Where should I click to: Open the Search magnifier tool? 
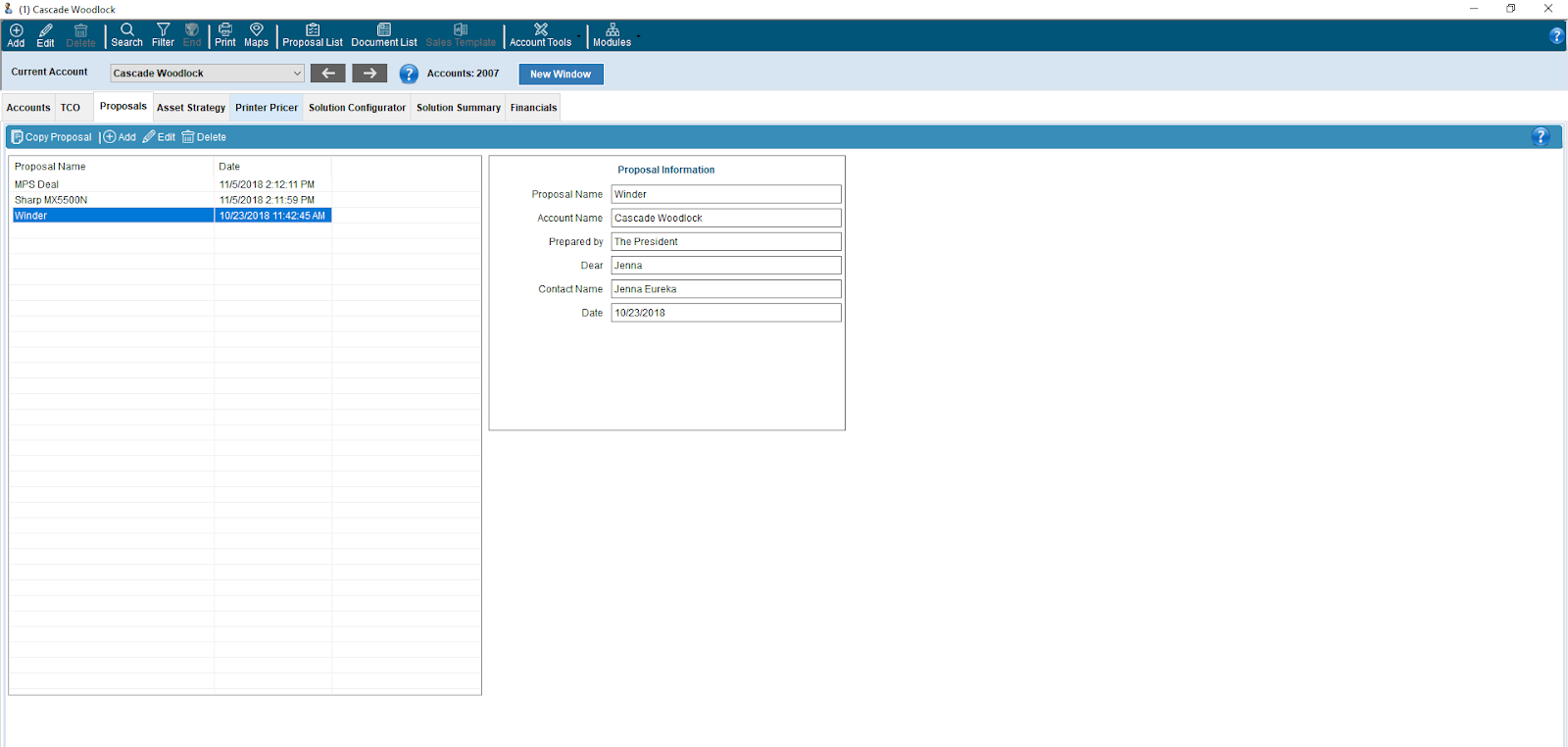click(126, 35)
